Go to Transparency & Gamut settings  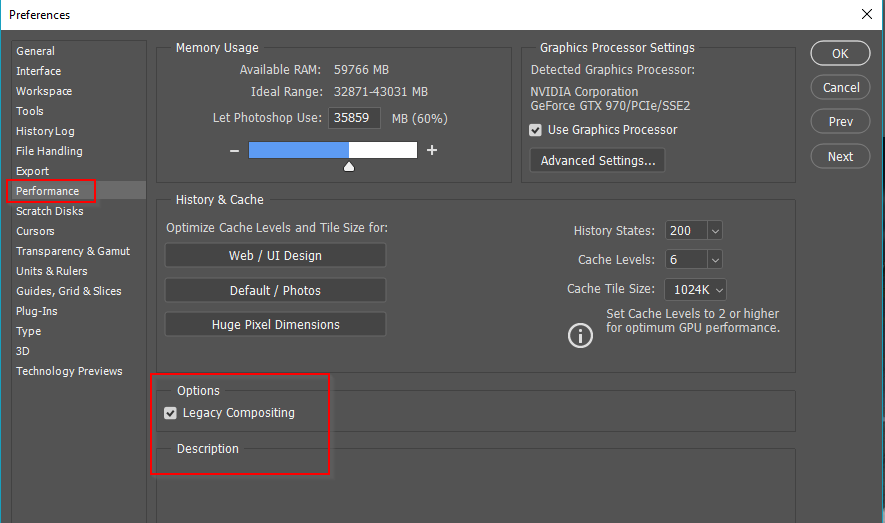point(73,251)
